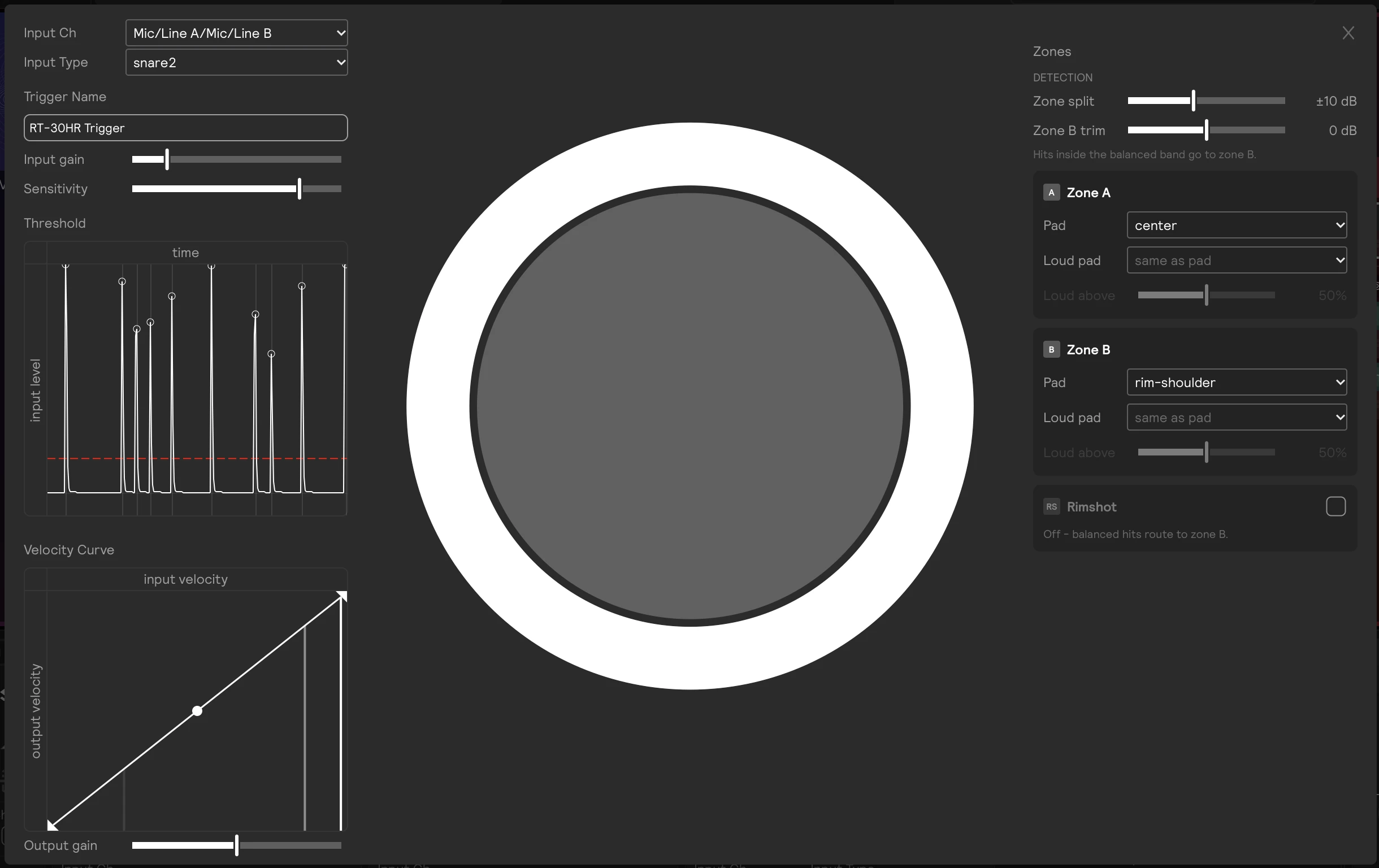Adjust the Zone B trim slider
This screenshot has height=868, width=1379.
pos(1206,130)
